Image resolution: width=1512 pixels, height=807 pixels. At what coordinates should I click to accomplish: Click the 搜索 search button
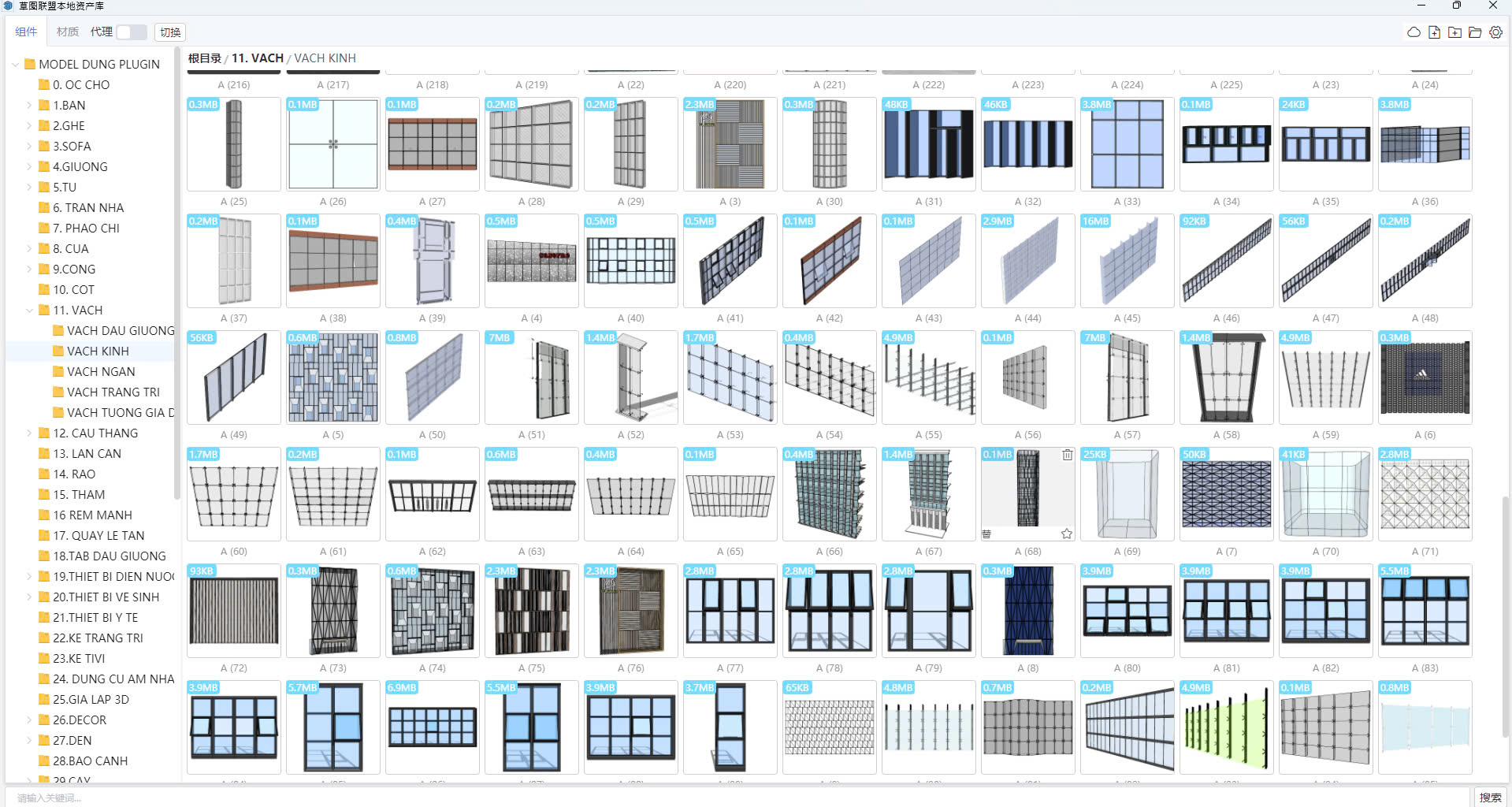coord(1489,798)
